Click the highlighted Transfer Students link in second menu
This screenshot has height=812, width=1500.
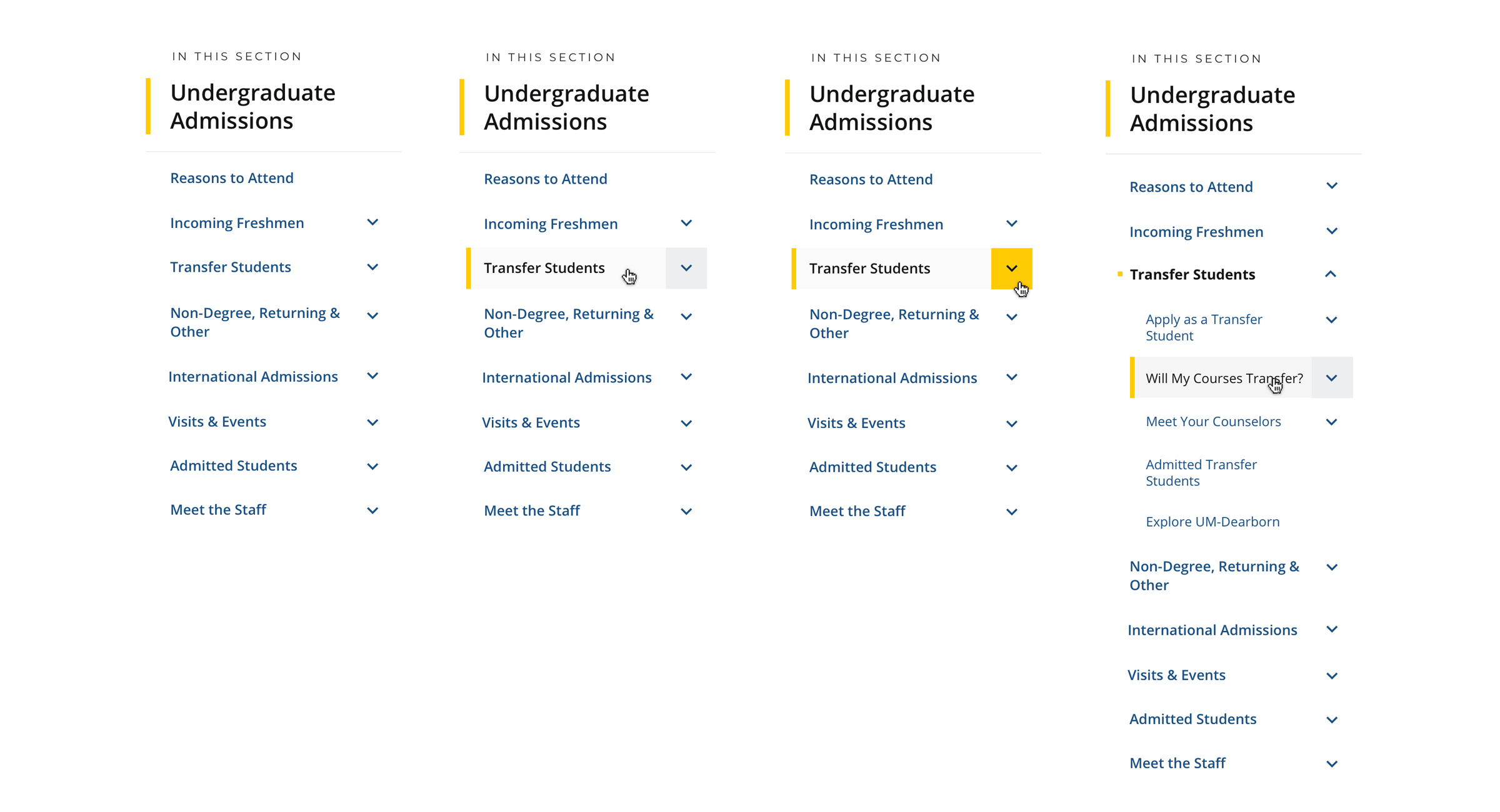(x=544, y=268)
